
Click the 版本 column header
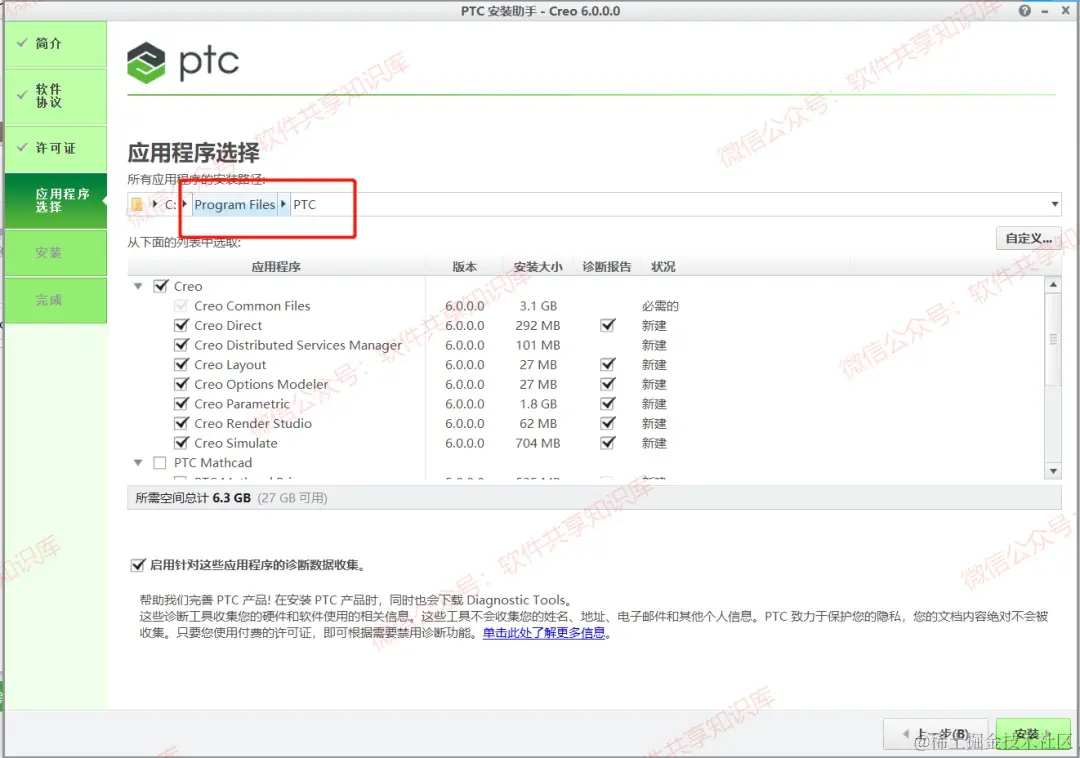pyautogui.click(x=464, y=266)
